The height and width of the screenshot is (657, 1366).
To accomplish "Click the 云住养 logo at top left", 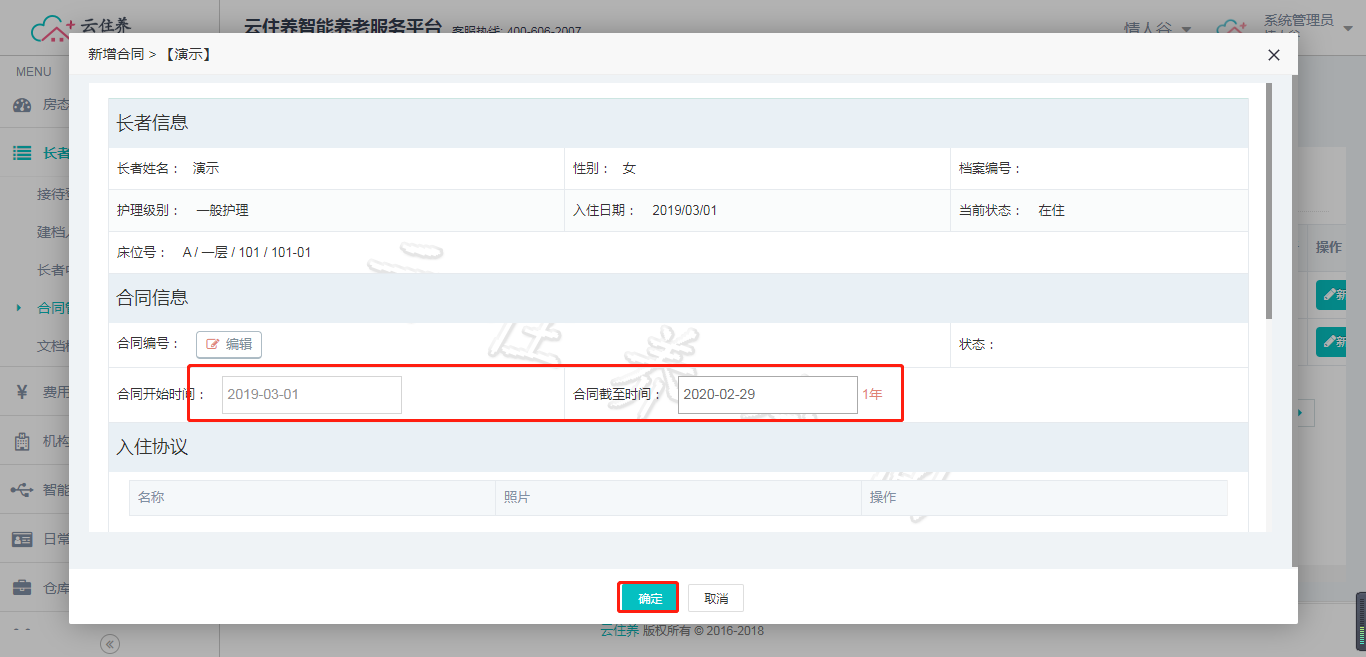I will click(80, 26).
